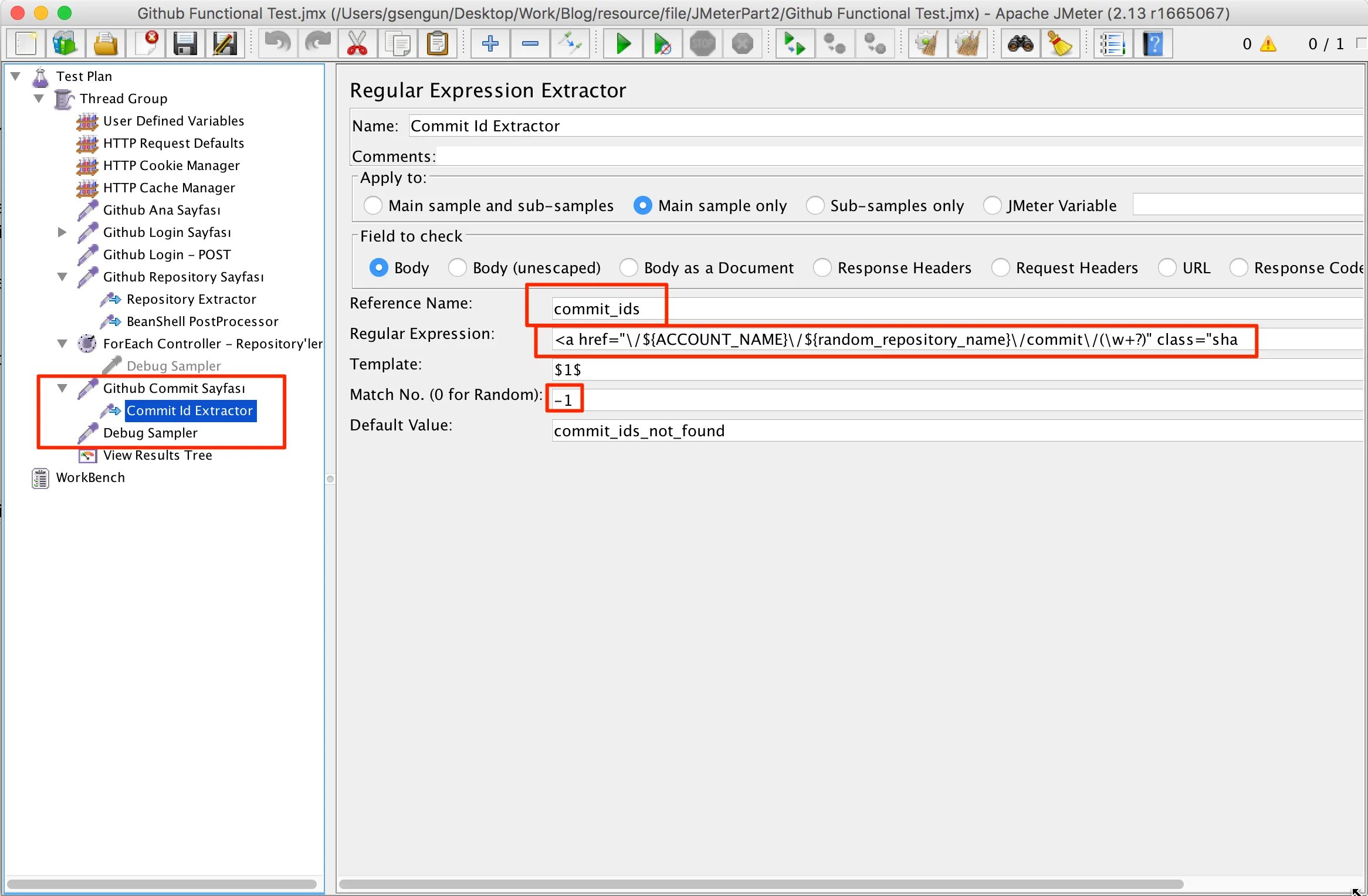The image size is (1368, 896).
Task: Click the Clear All broom icon
Action: tap(967, 43)
